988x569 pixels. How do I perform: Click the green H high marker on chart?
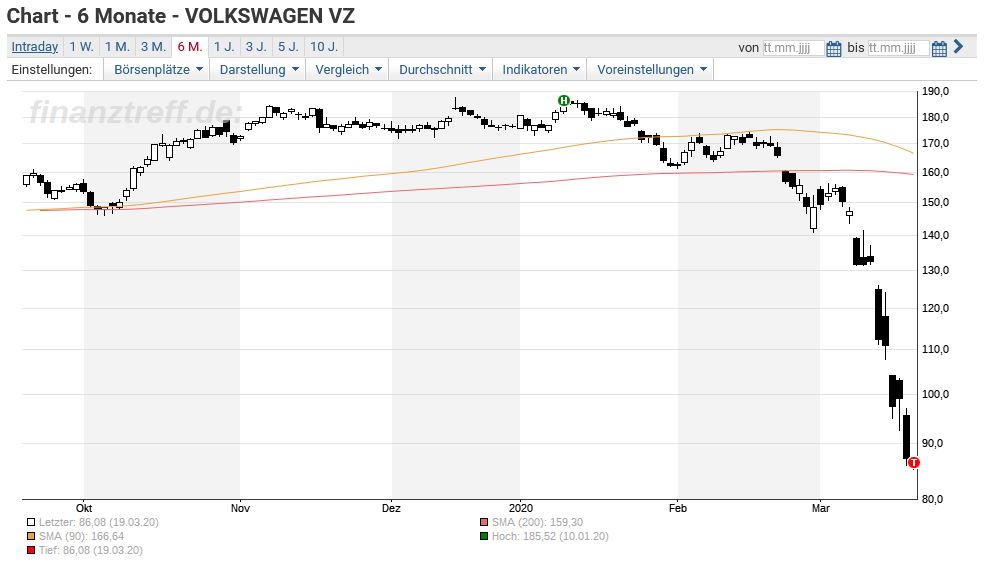click(564, 100)
